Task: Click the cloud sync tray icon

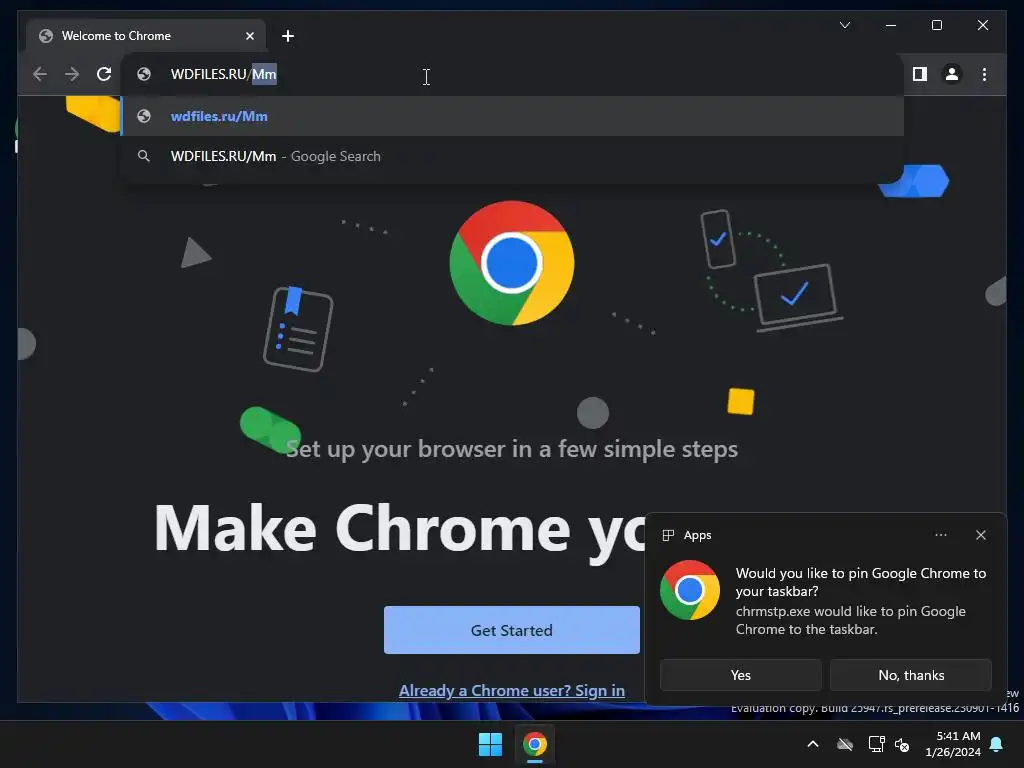Action: 845,744
